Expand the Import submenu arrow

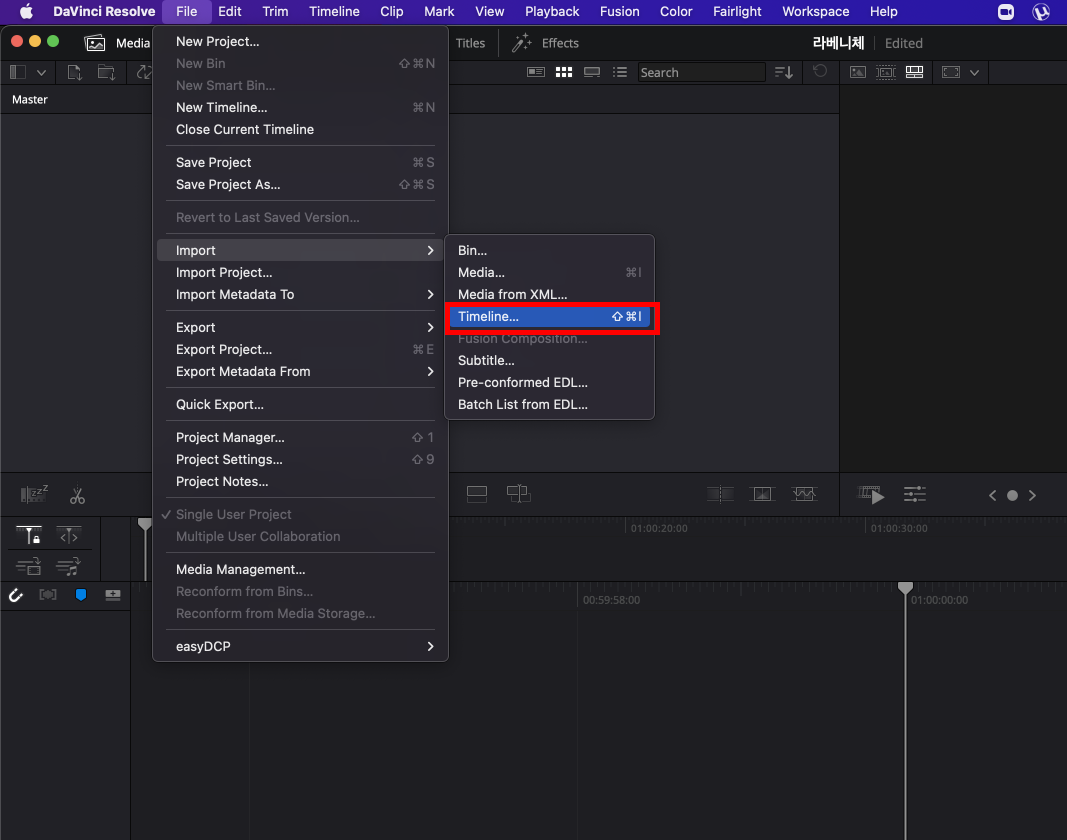430,251
